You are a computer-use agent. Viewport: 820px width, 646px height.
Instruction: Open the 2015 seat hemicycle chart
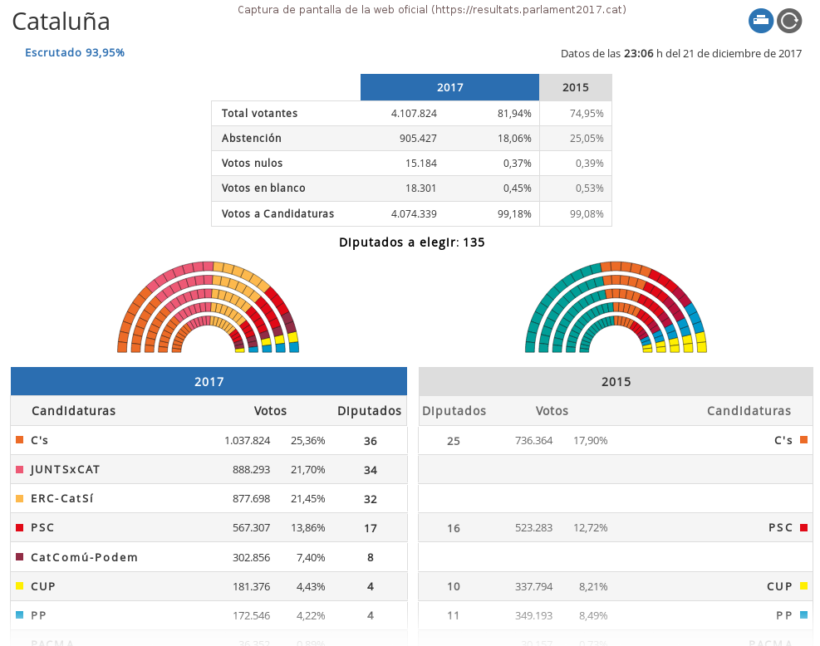tap(616, 307)
